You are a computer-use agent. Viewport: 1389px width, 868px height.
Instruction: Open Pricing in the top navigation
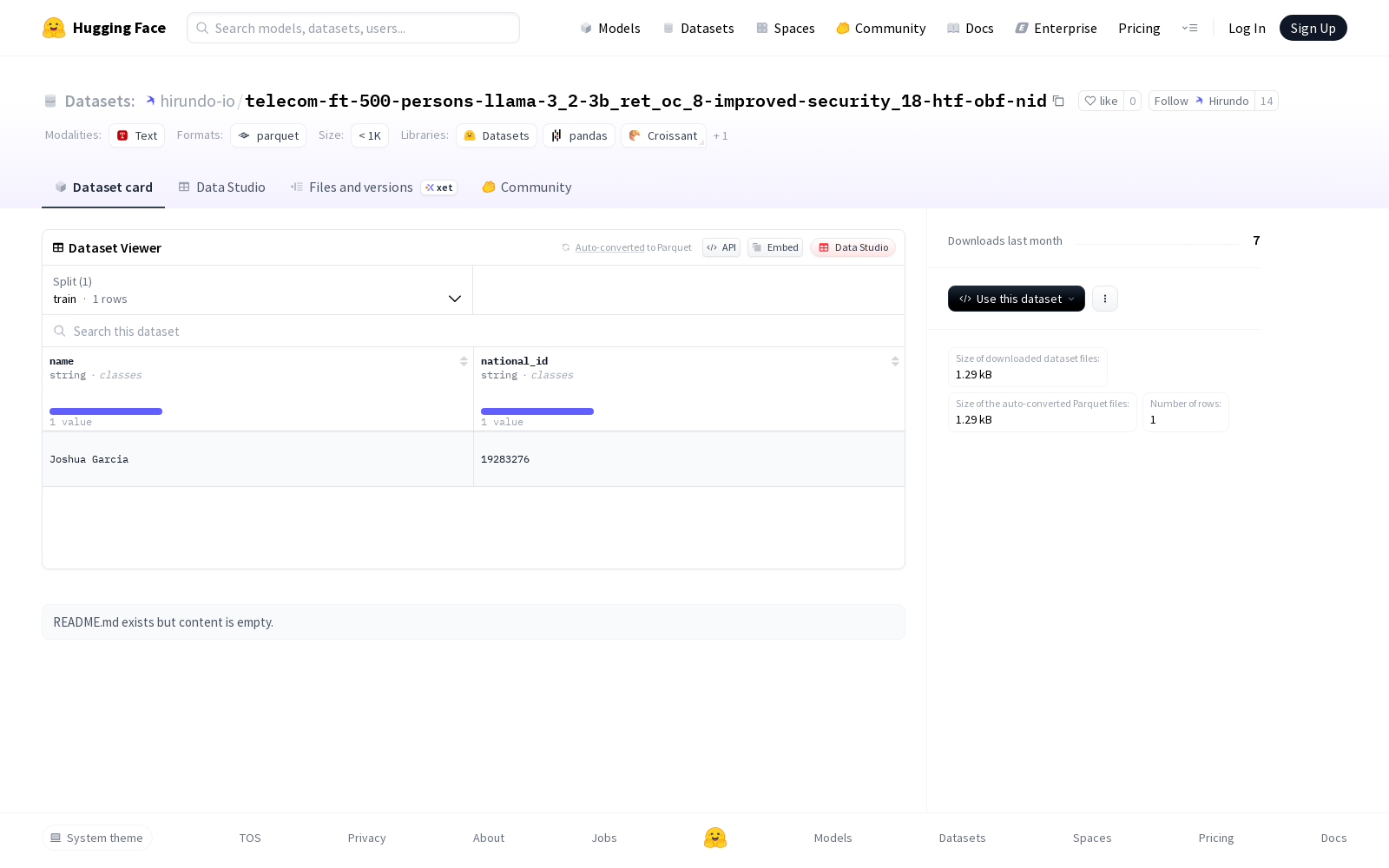(x=1139, y=28)
